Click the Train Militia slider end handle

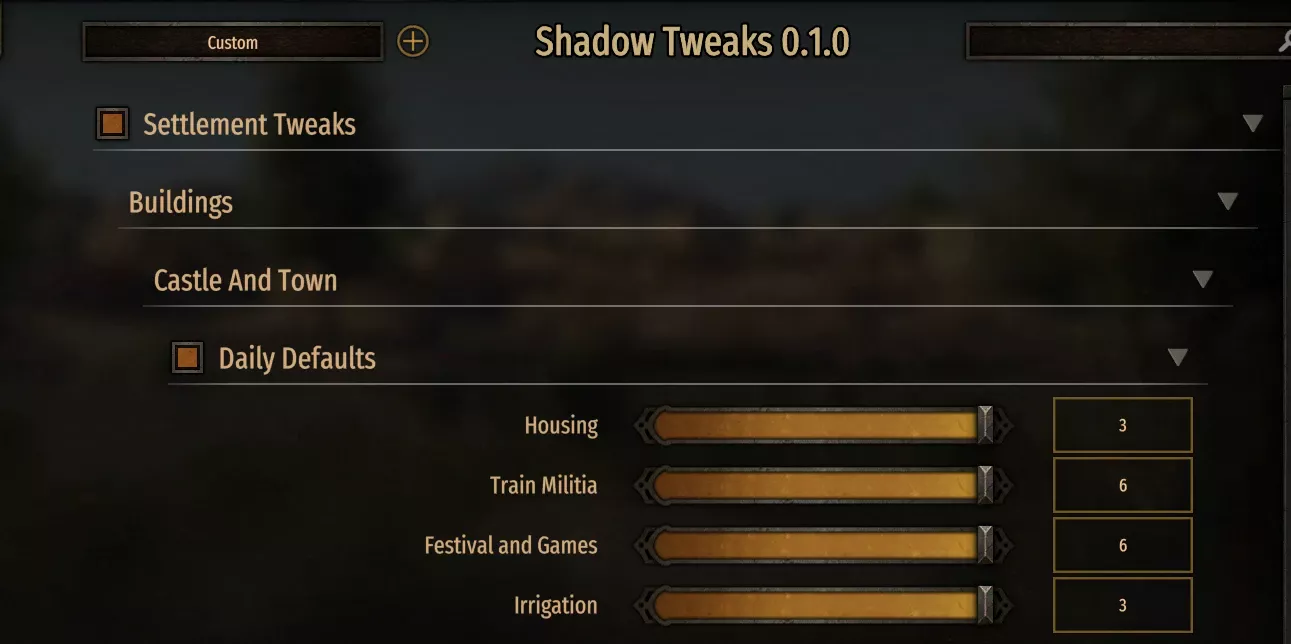[985, 484]
